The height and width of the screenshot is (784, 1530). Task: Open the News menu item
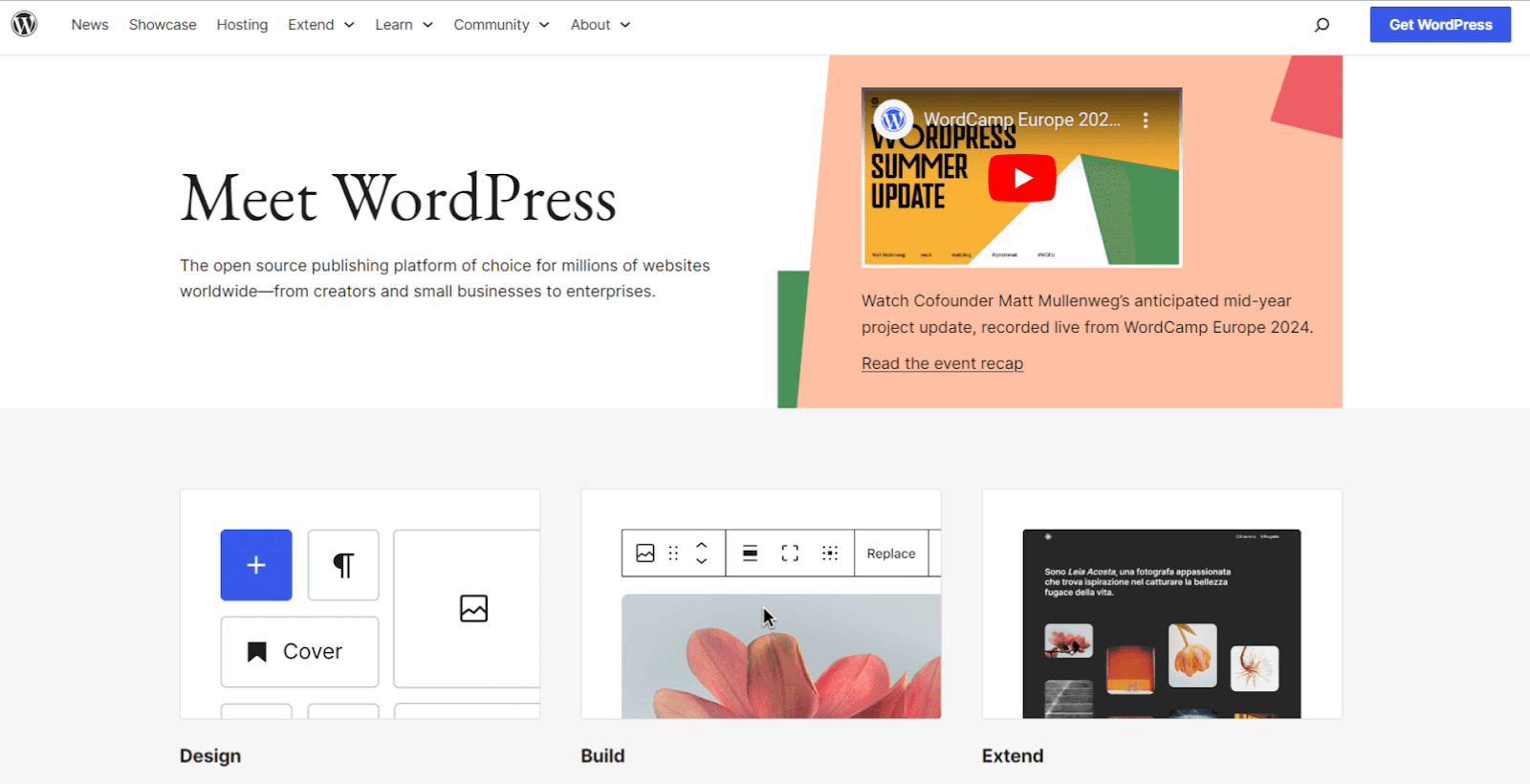90,25
